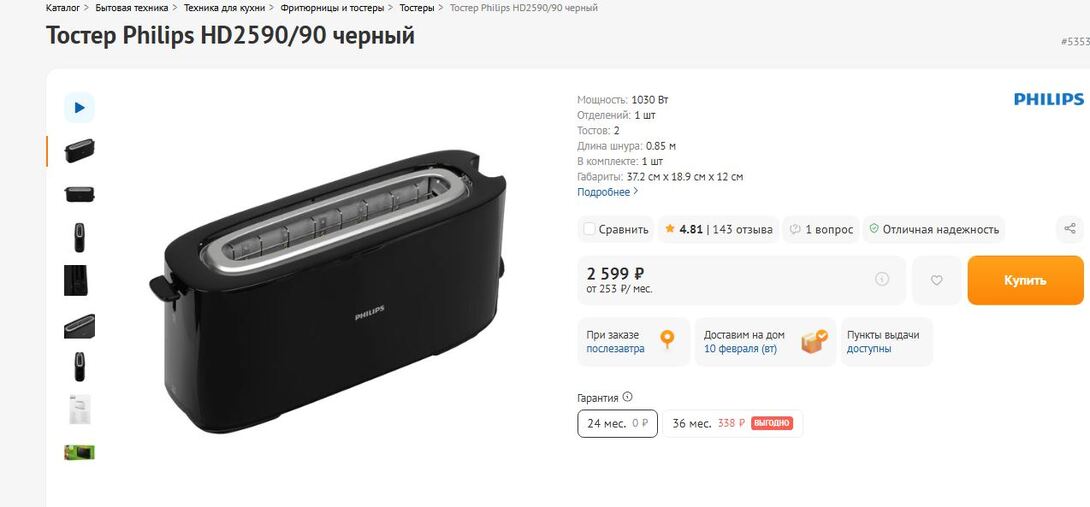Go to Тостеры breadcrumb category
Screen dimensions: 1090x507
(417, 8)
